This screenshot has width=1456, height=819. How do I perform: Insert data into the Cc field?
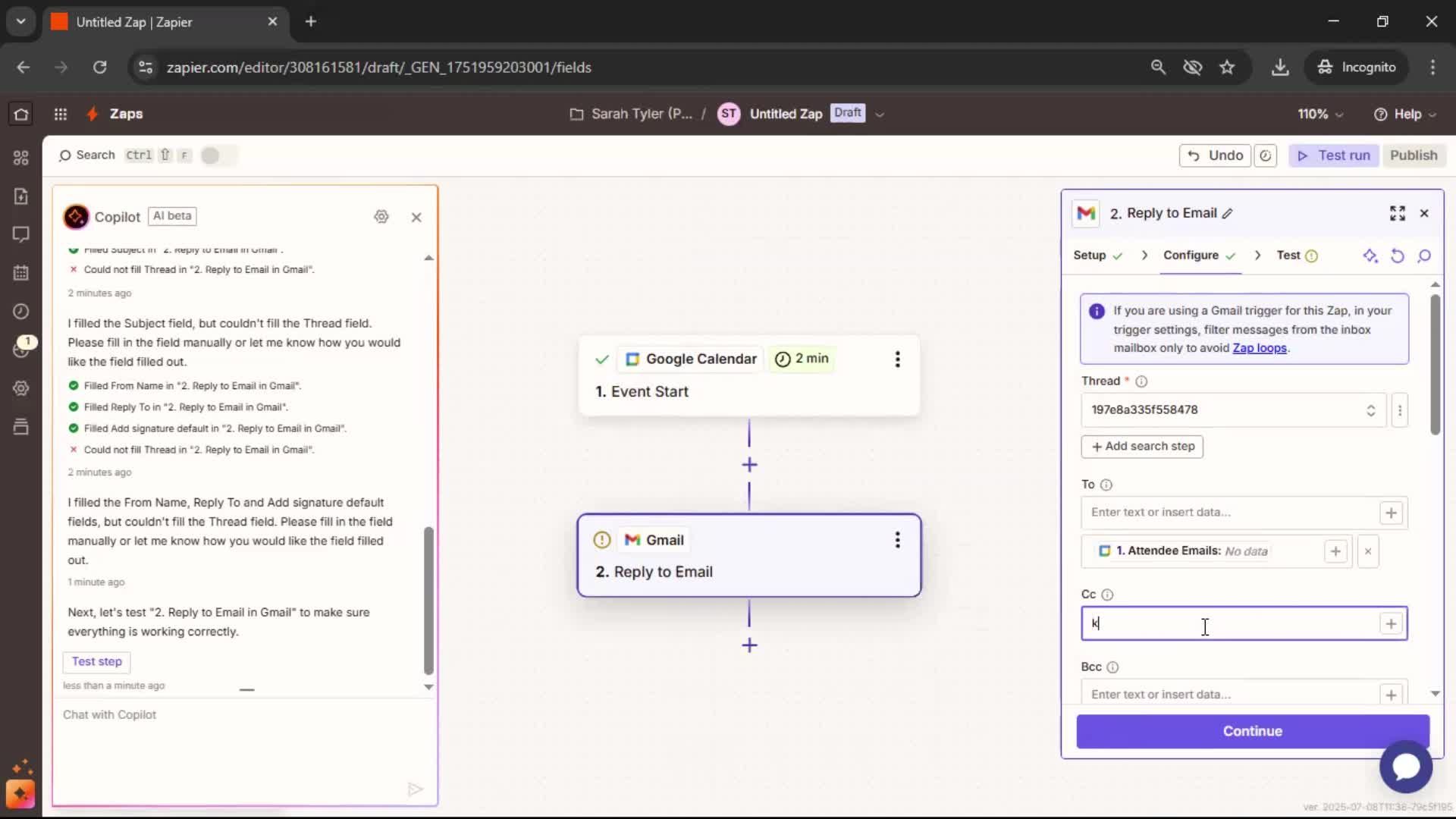coord(1391,624)
